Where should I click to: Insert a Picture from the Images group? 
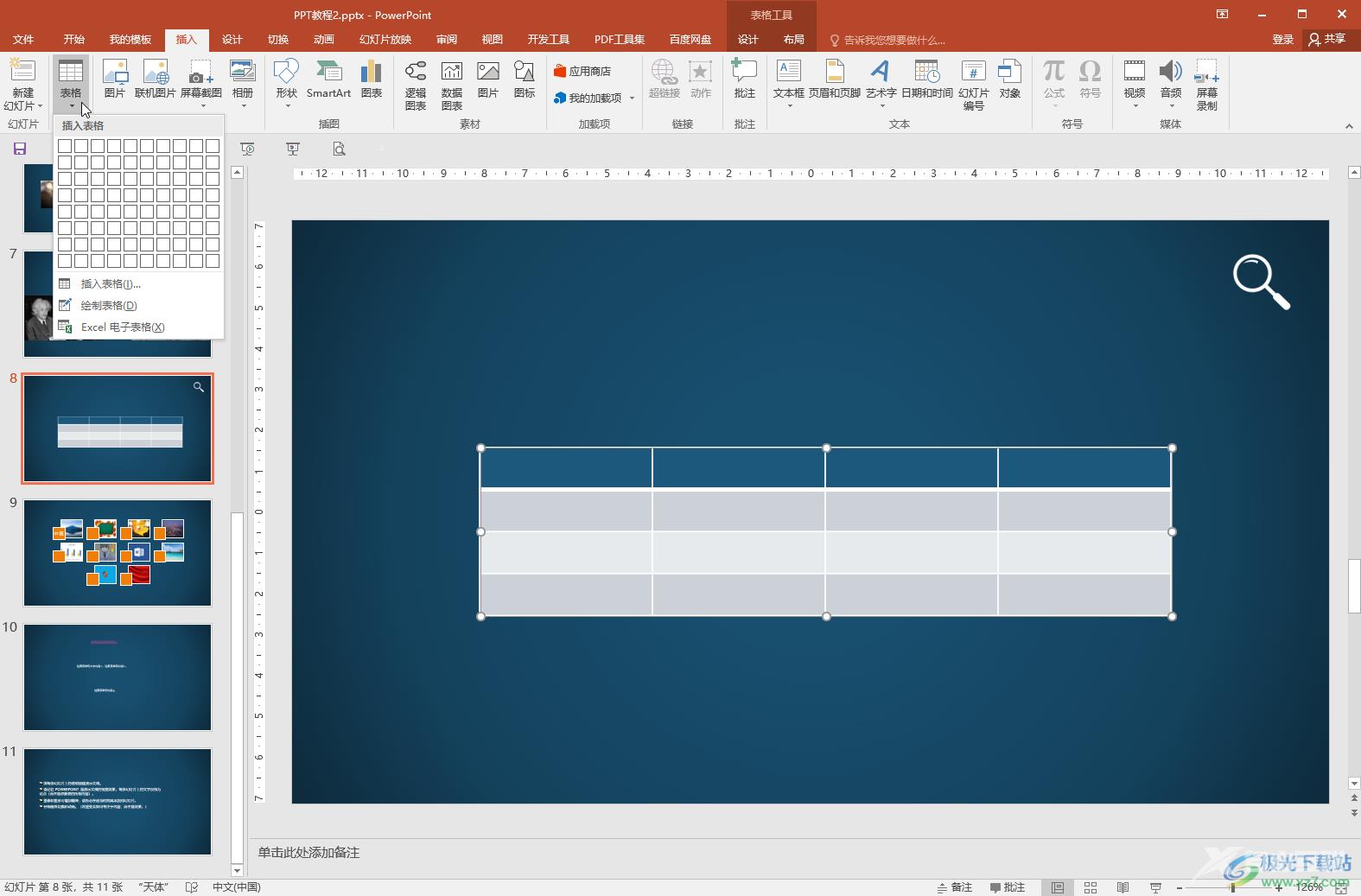coord(114,79)
